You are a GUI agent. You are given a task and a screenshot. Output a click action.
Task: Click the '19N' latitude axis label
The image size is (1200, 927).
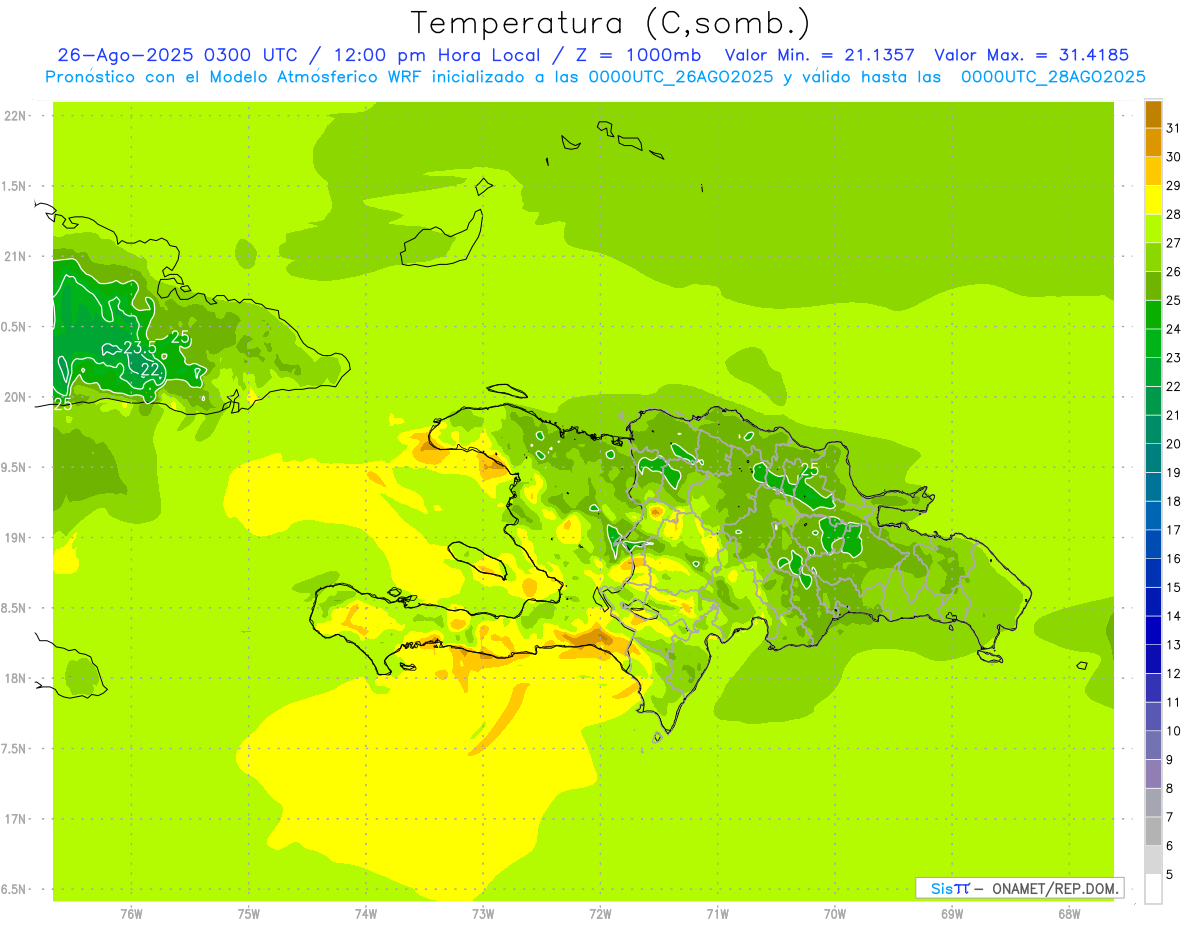[x=15, y=538]
